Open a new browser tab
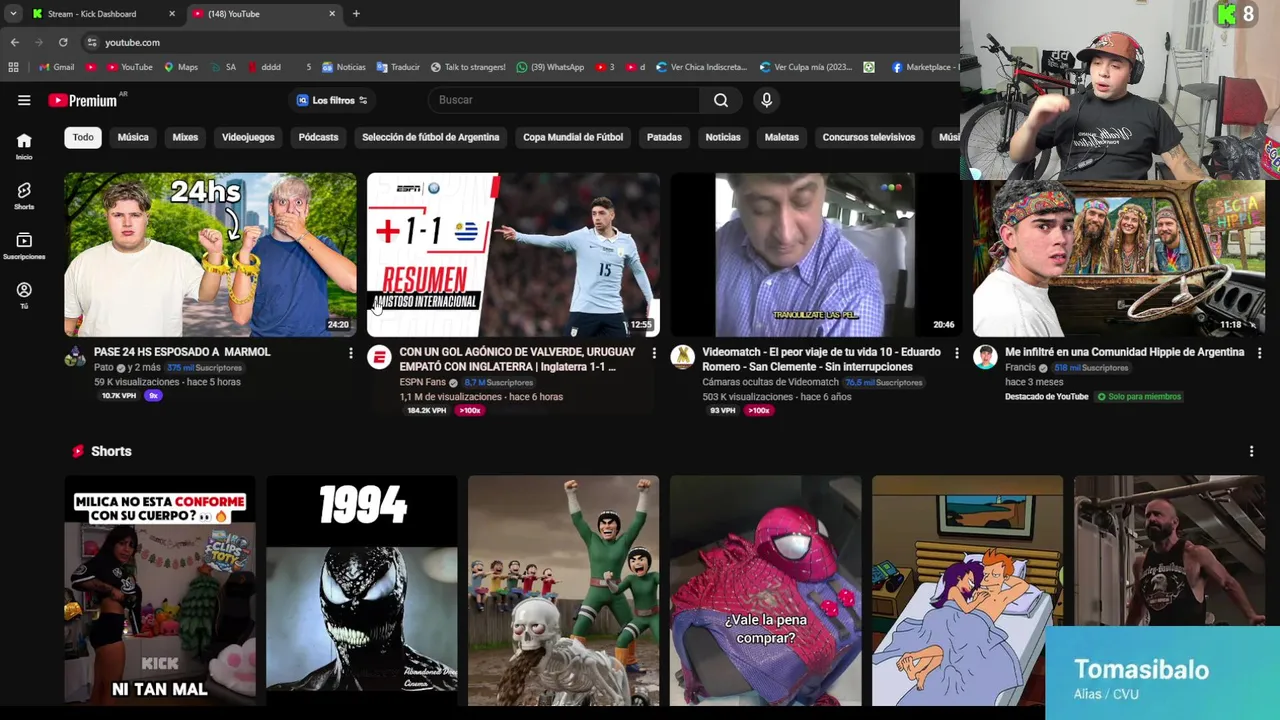1280x720 pixels. click(356, 14)
